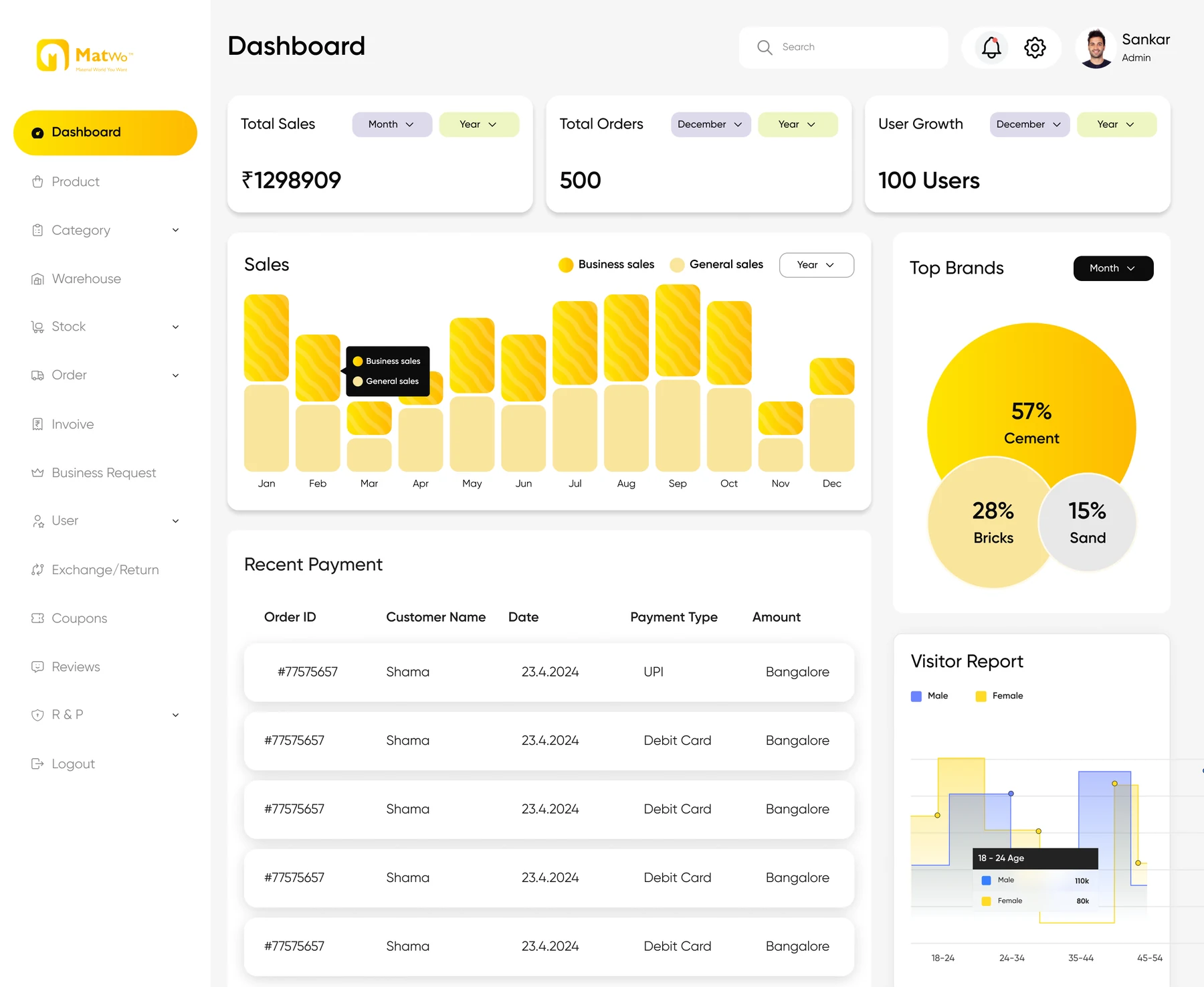Click the Category clipboard icon
This screenshot has height=987, width=1204.
(37, 230)
